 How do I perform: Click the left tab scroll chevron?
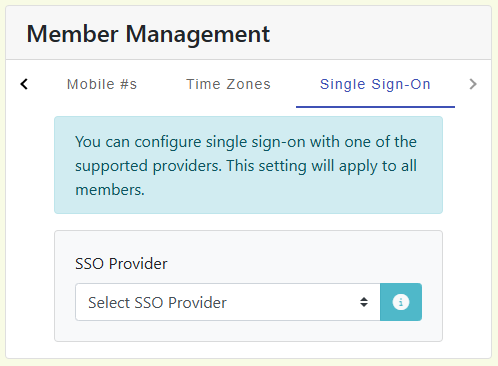point(24,84)
